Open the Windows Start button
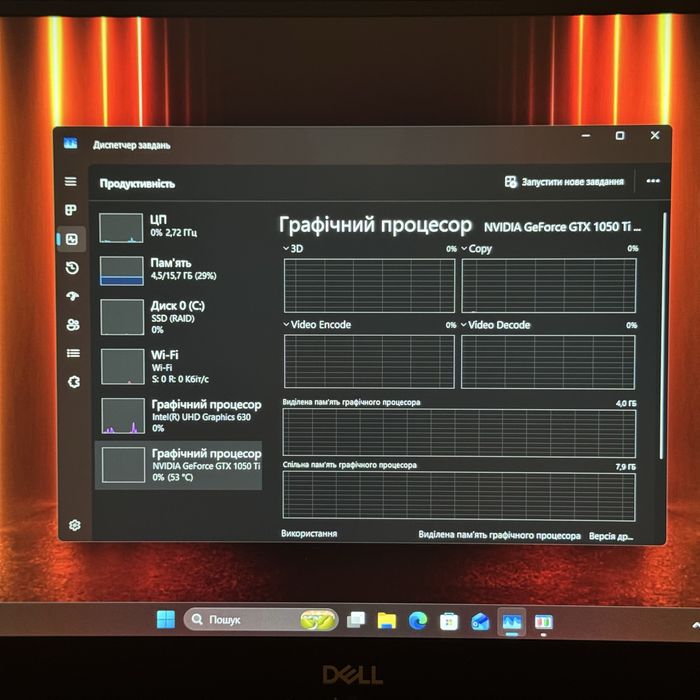 (x=166, y=619)
